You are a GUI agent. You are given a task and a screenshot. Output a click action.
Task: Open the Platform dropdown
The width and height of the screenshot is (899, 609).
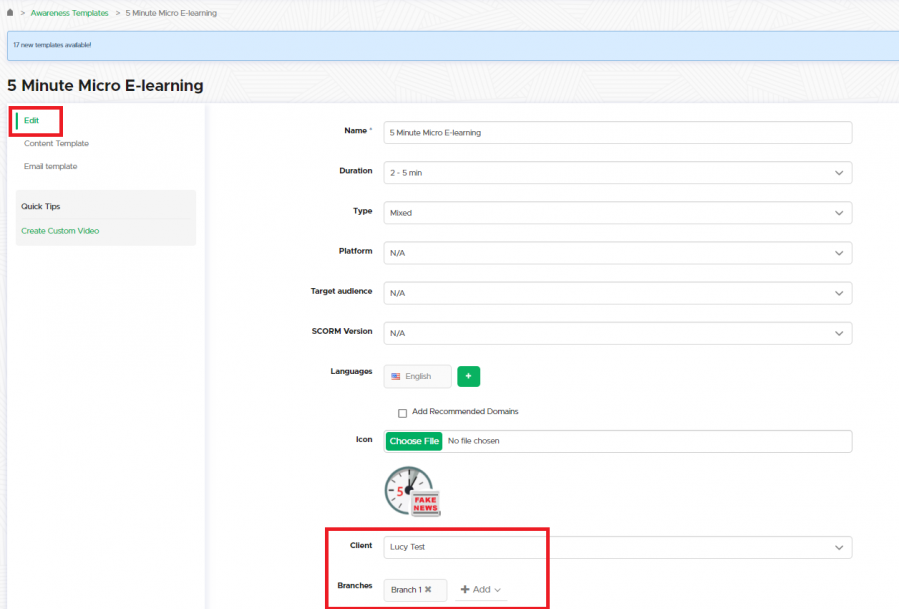[x=617, y=253]
